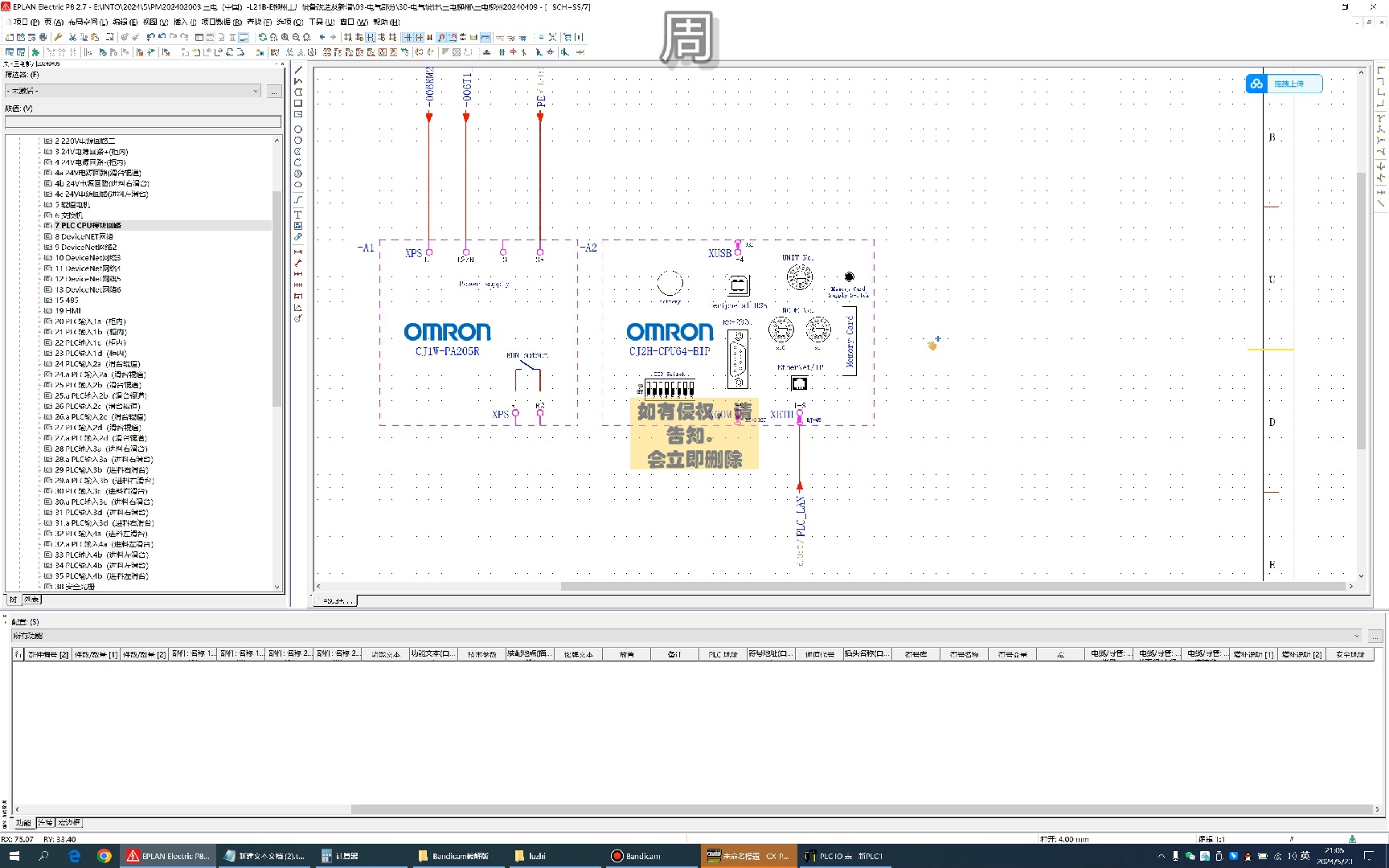Click the page tree vertical scrollbar thumb

pyautogui.click(x=277, y=299)
